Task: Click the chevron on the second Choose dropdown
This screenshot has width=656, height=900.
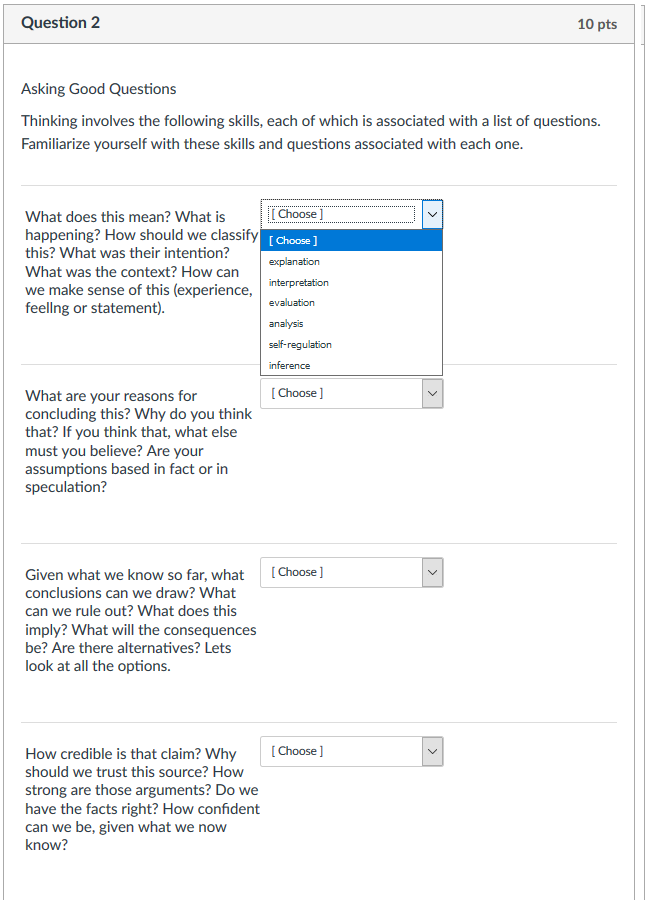Action: click(x=433, y=393)
